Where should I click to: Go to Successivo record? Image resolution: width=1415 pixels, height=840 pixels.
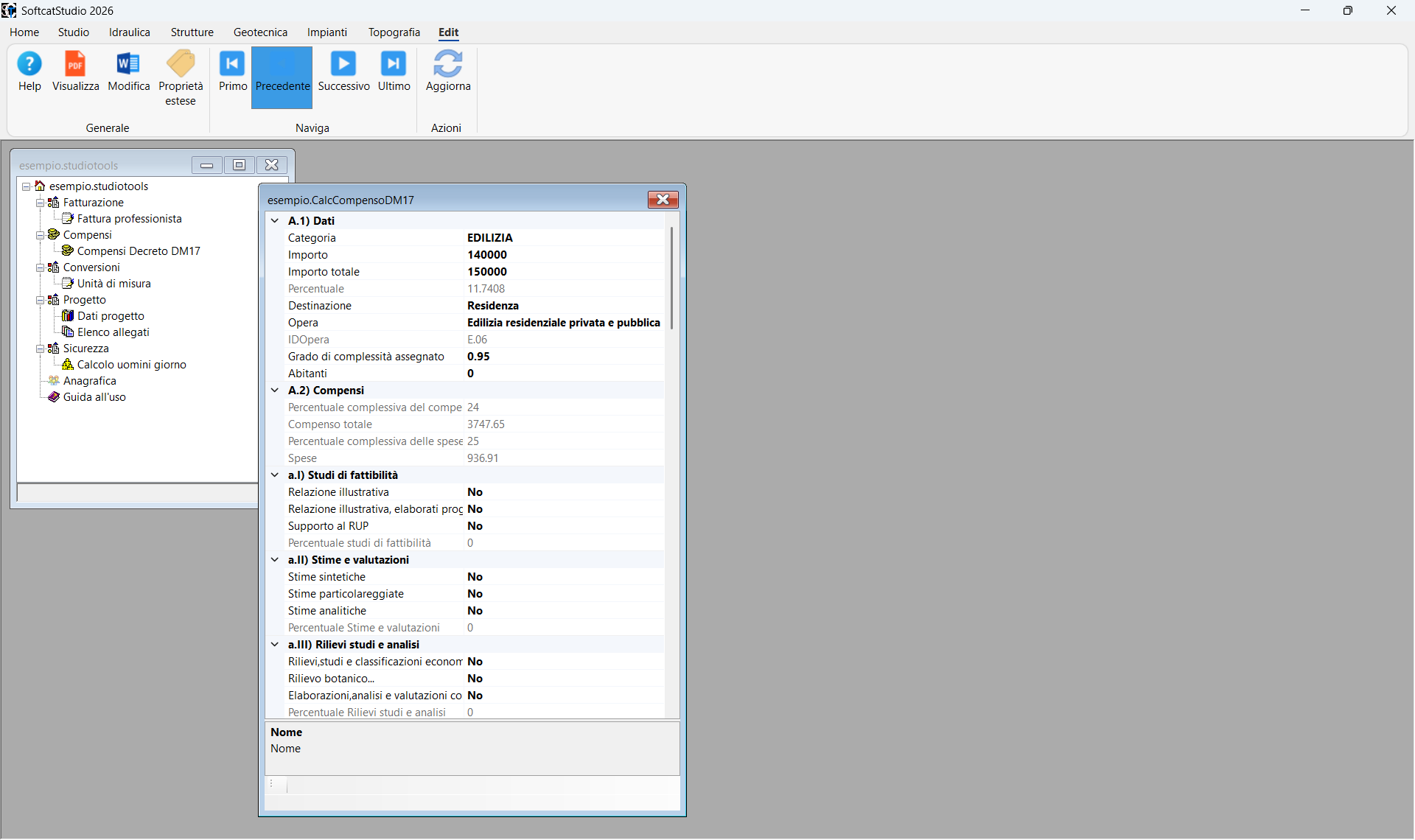[x=343, y=71]
